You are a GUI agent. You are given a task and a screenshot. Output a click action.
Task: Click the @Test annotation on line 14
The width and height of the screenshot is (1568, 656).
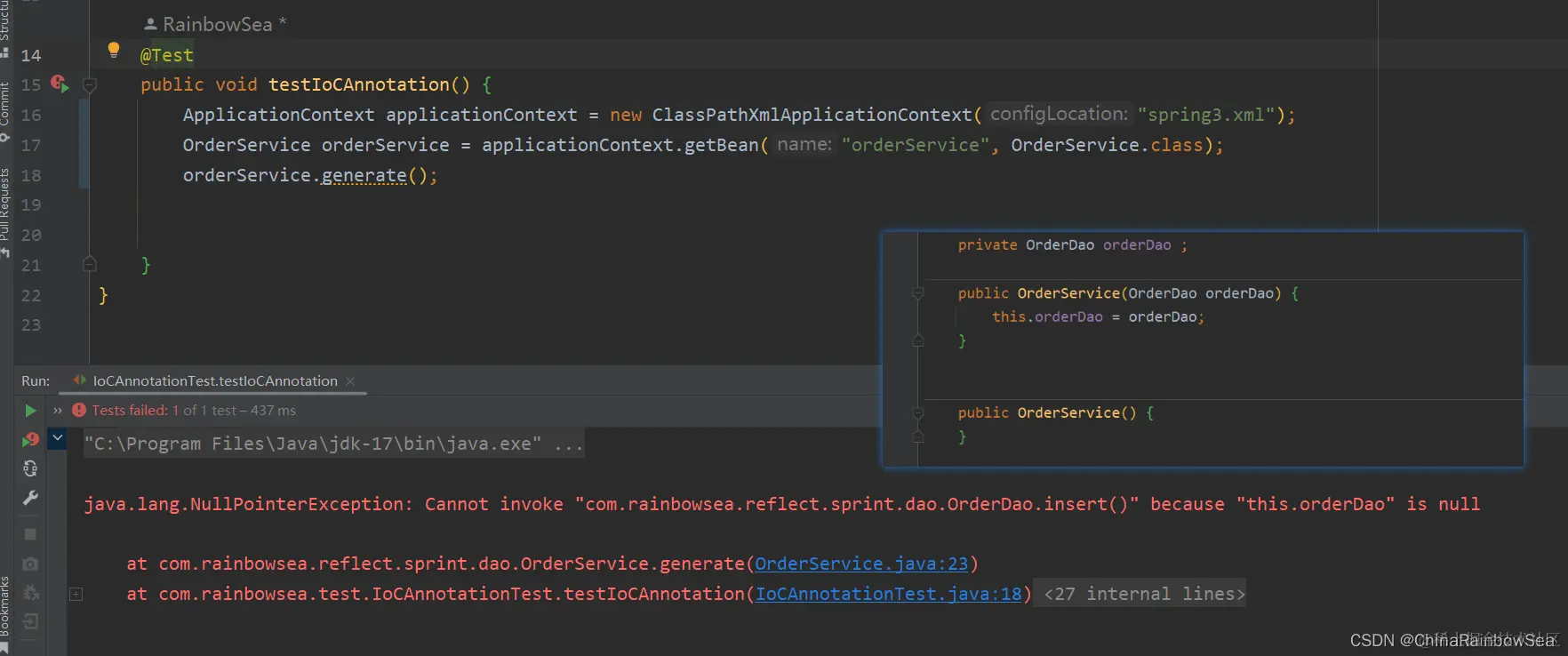click(x=167, y=55)
